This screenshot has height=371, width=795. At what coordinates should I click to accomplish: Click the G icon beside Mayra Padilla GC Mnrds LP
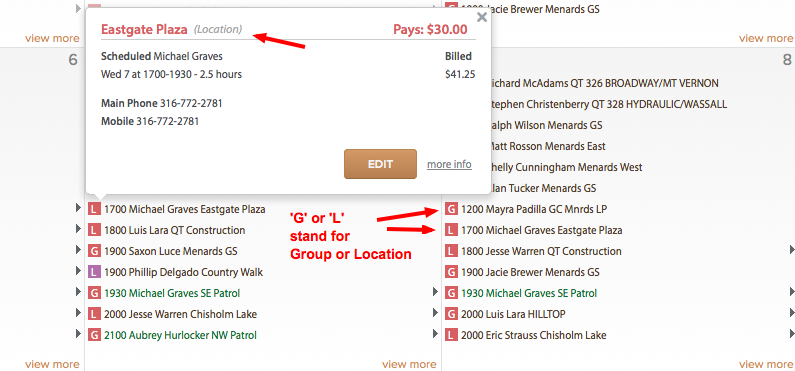451,209
